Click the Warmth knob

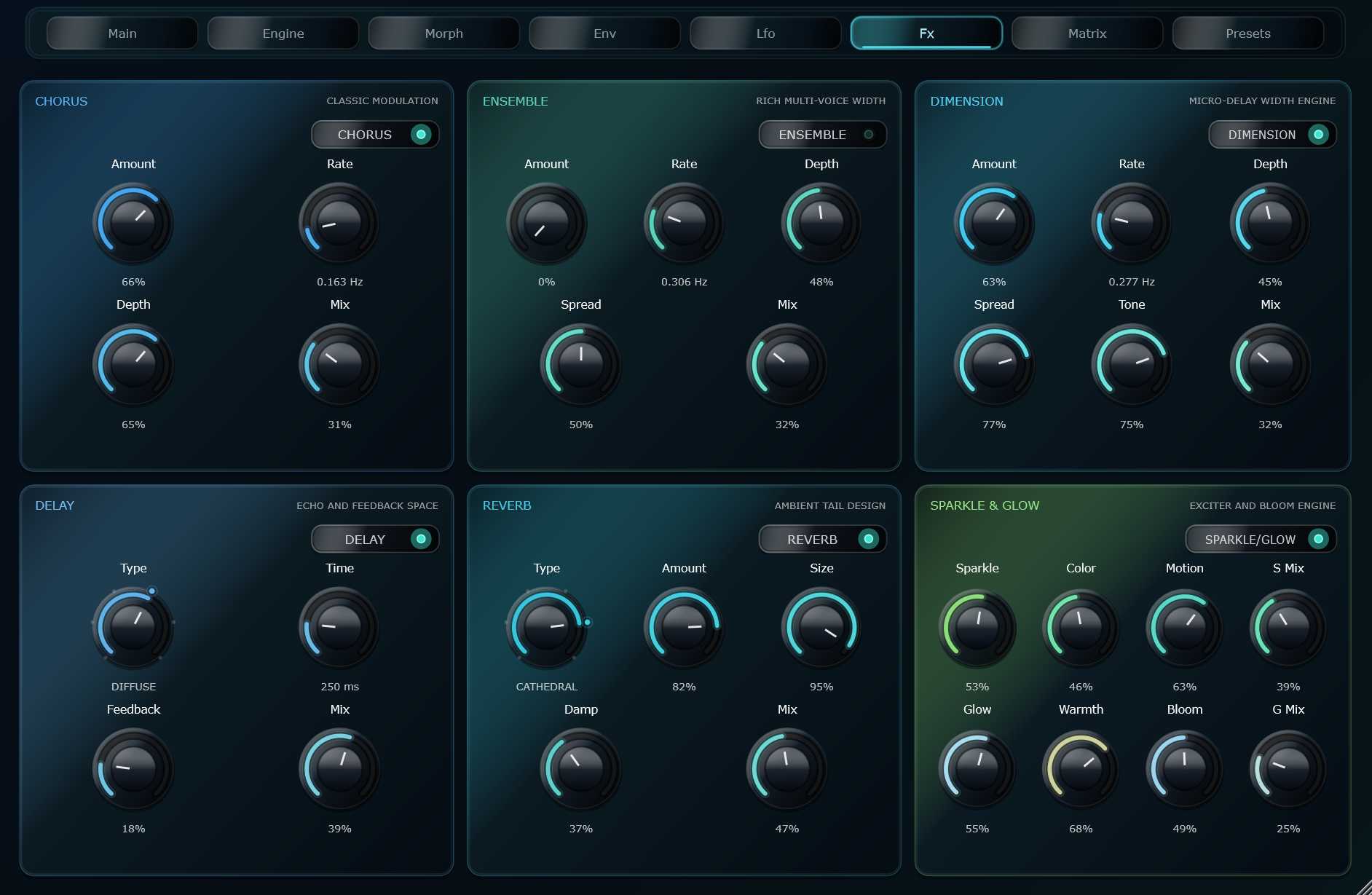1081,769
